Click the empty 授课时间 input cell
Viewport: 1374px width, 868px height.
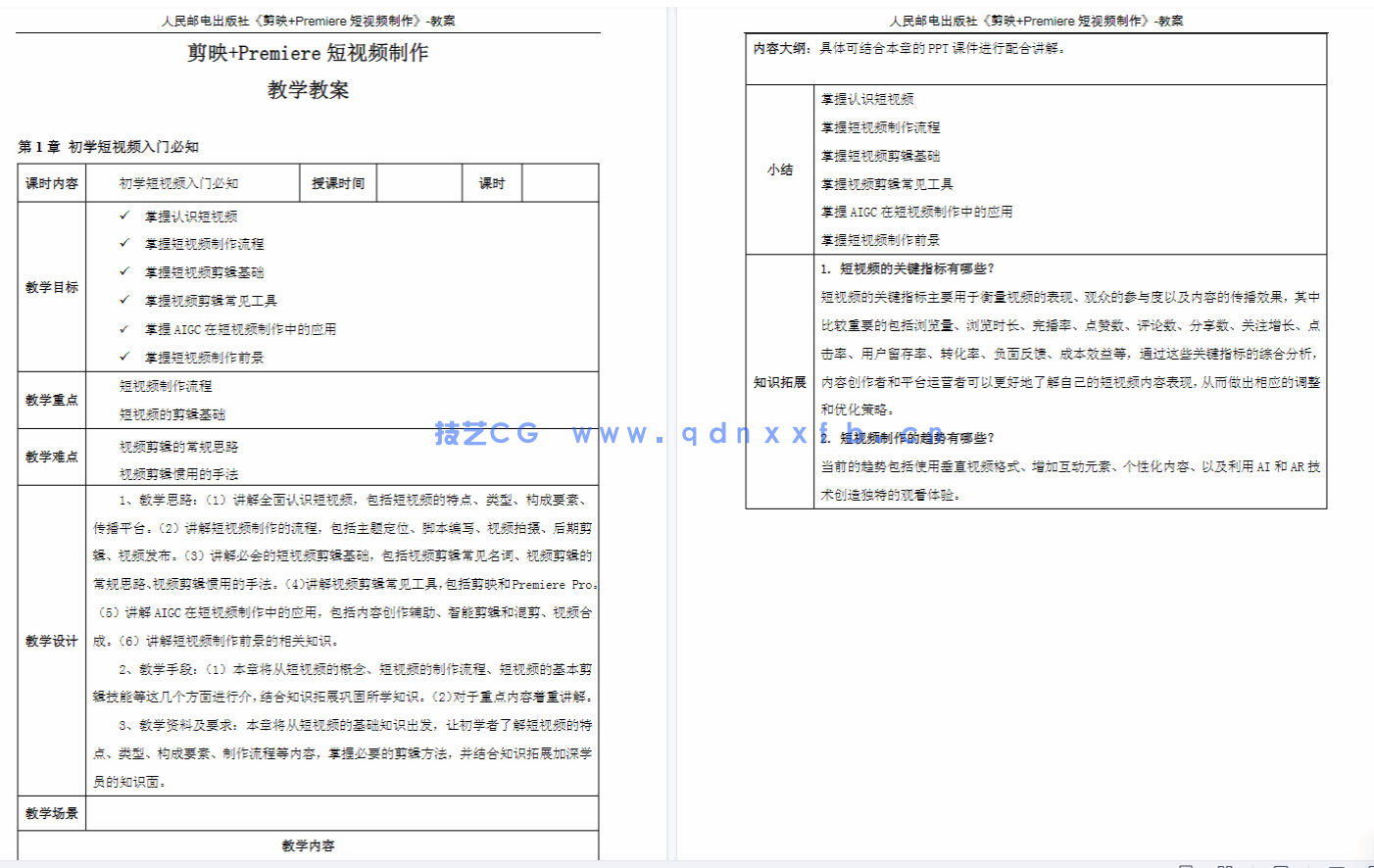tap(418, 182)
